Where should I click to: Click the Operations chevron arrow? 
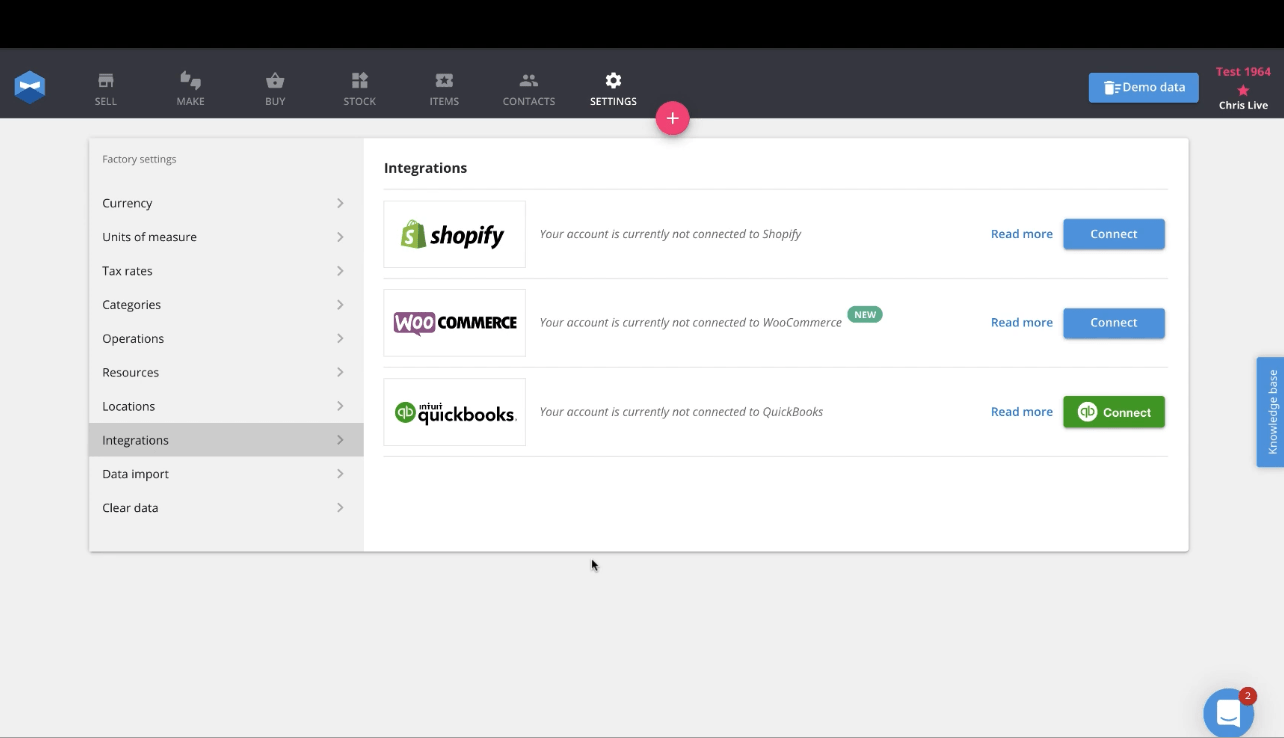340,339
